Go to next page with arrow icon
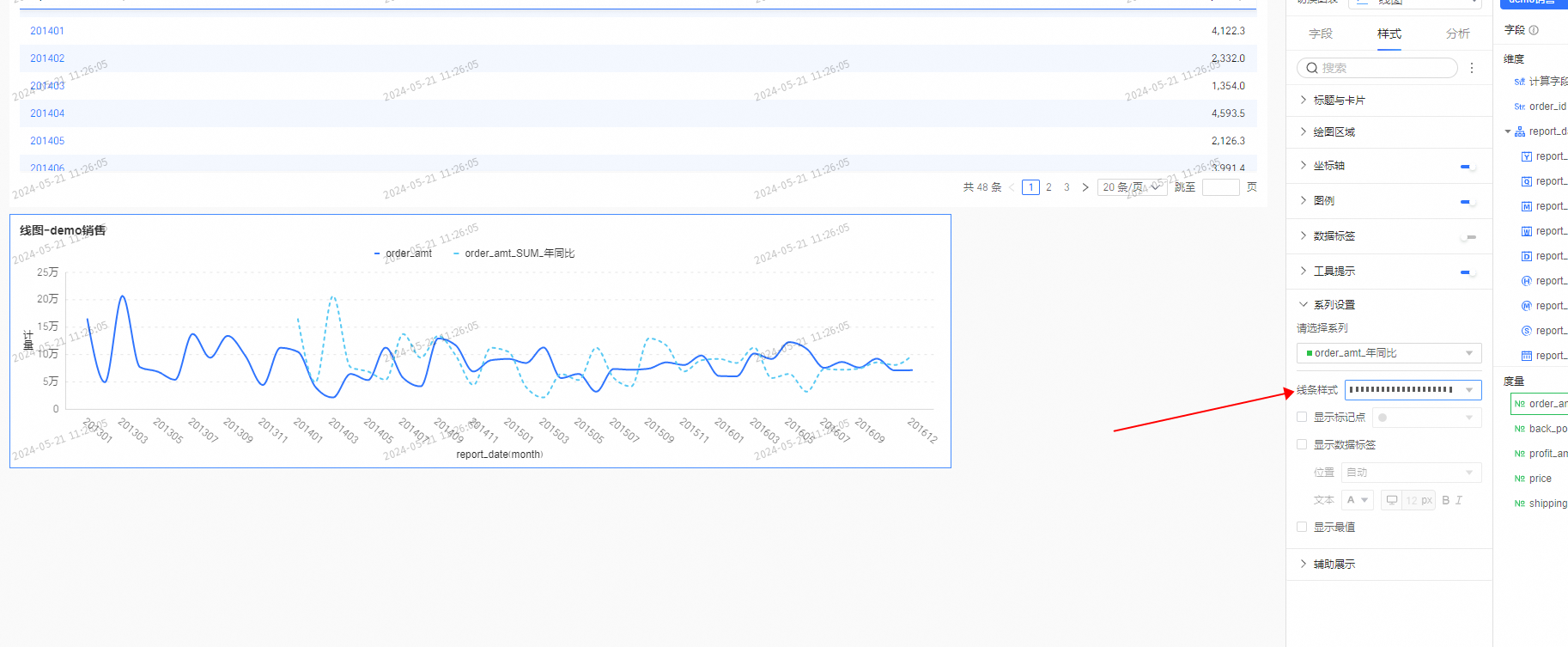 click(x=1085, y=187)
